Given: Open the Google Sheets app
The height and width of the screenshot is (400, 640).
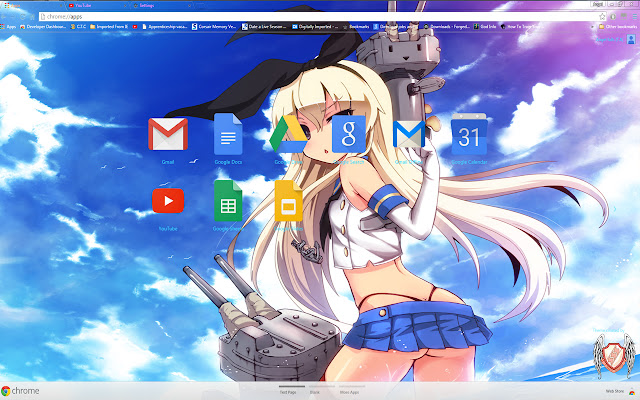Looking at the screenshot, I should pyautogui.click(x=228, y=202).
